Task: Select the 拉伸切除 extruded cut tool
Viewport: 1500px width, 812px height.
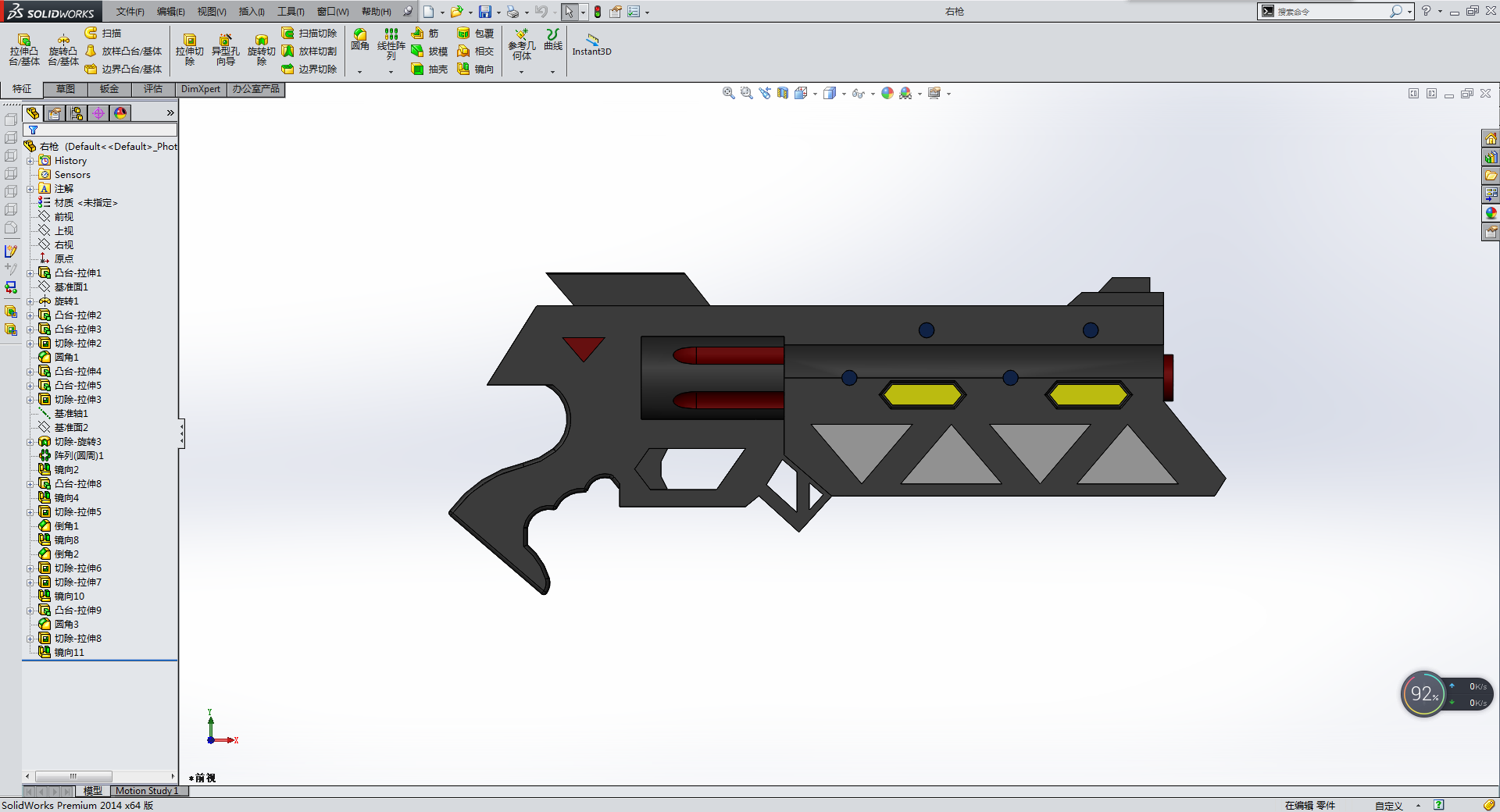Action: click(190, 49)
